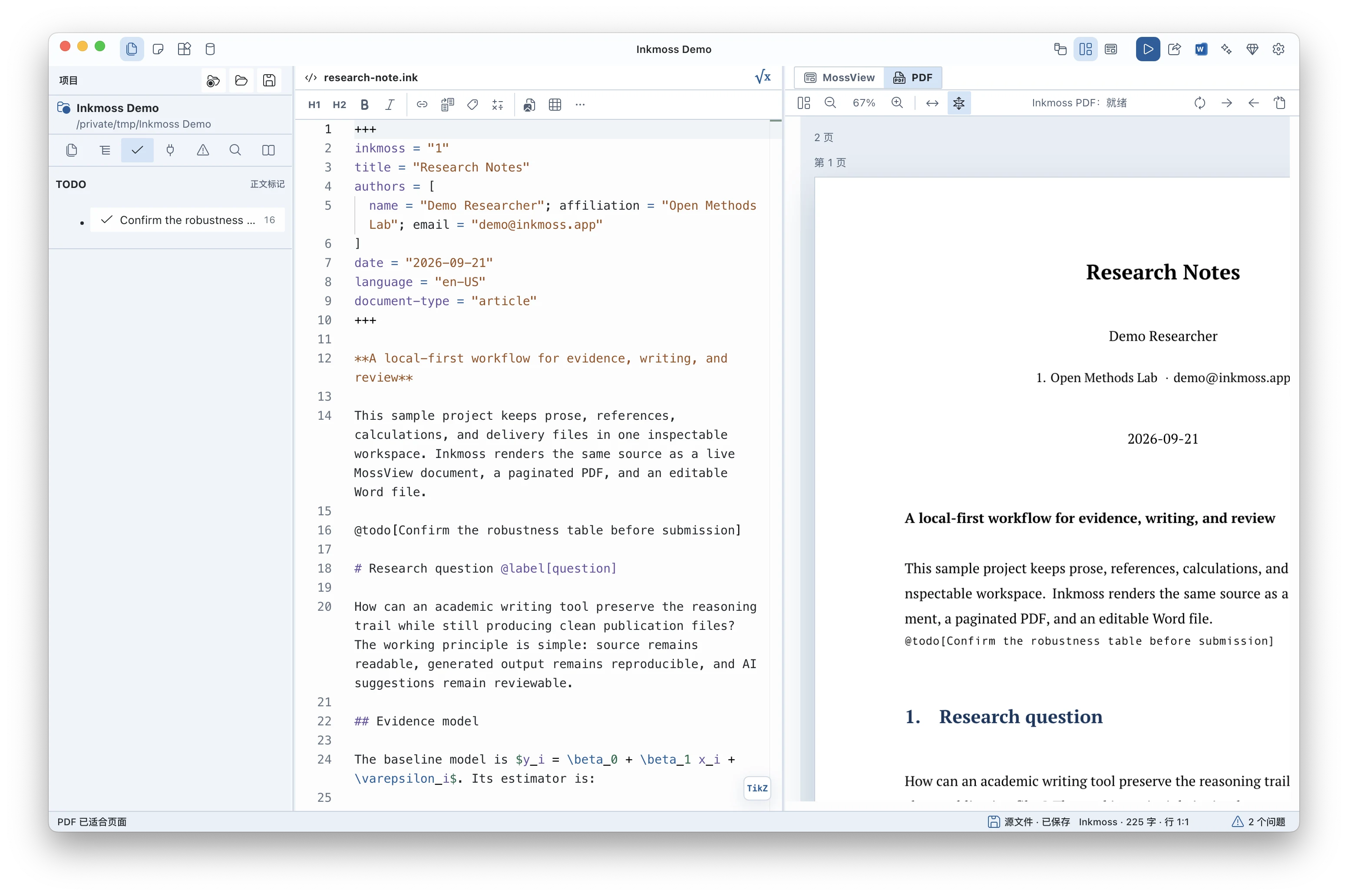
Task: Click the research-note.ink file name
Action: (x=370, y=77)
